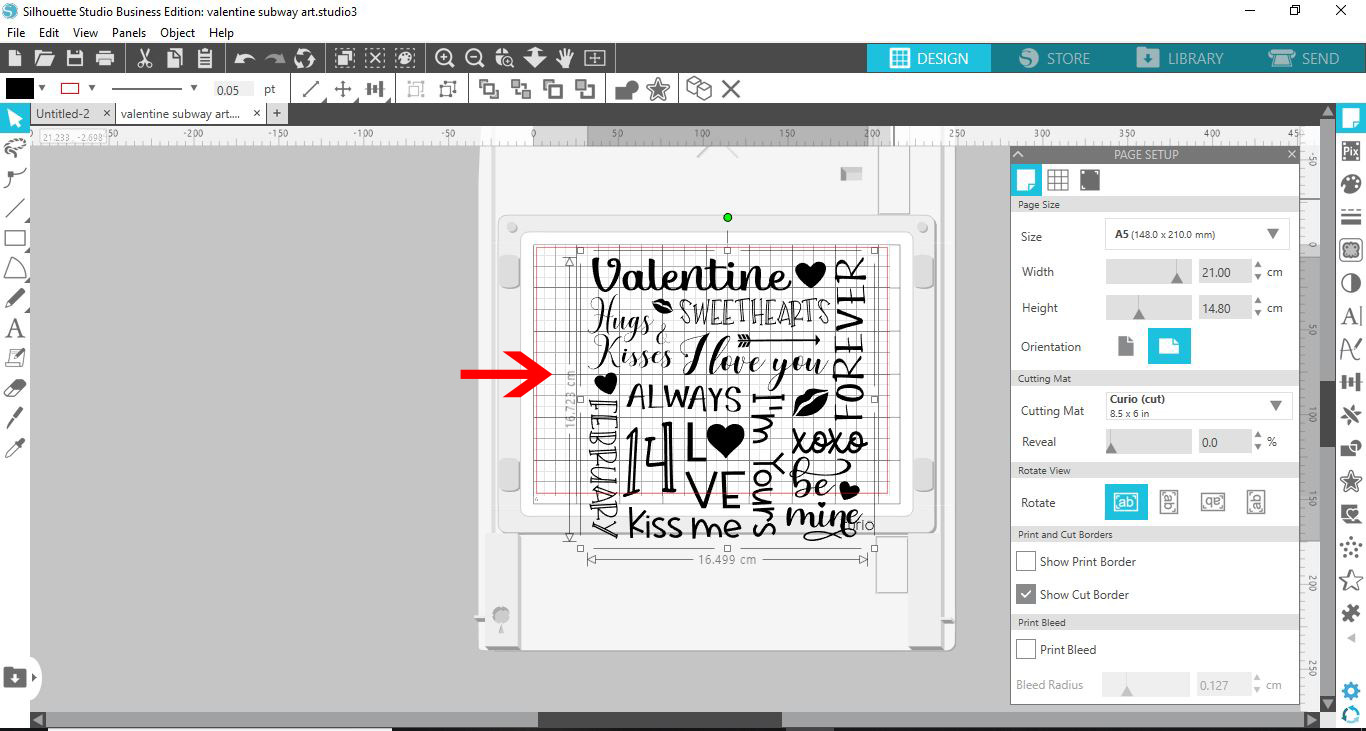Cut selection with scissors icon
The image size is (1366, 731).
pos(145,58)
